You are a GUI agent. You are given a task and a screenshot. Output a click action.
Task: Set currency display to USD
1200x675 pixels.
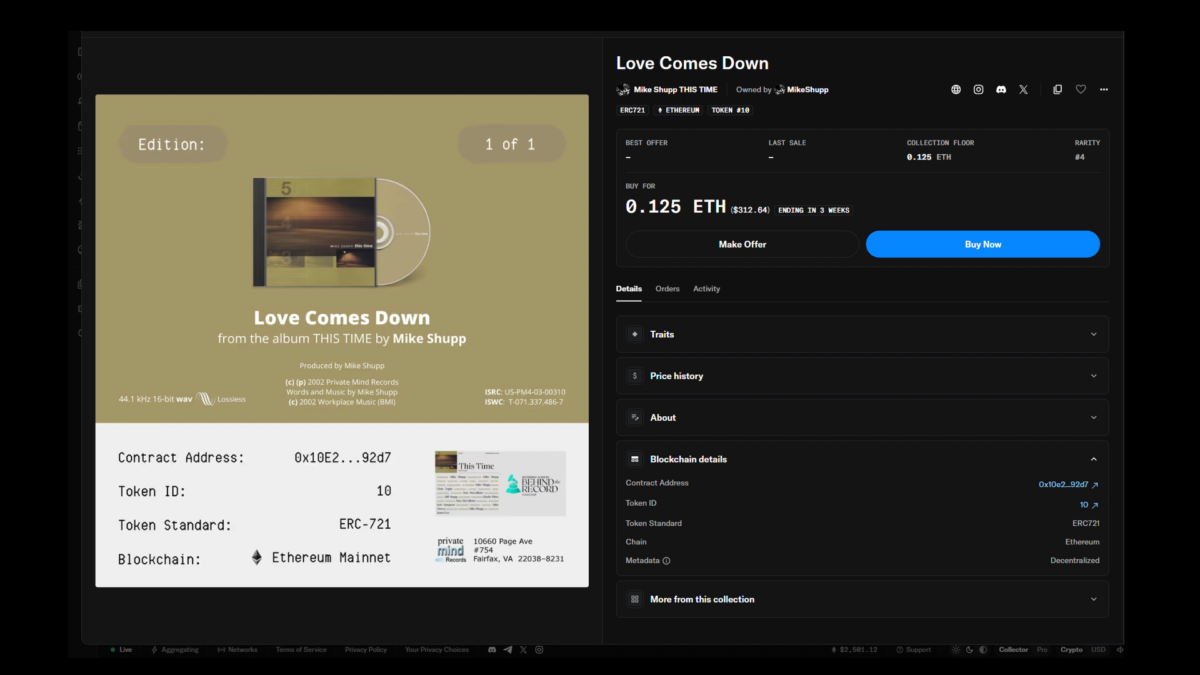1098,650
